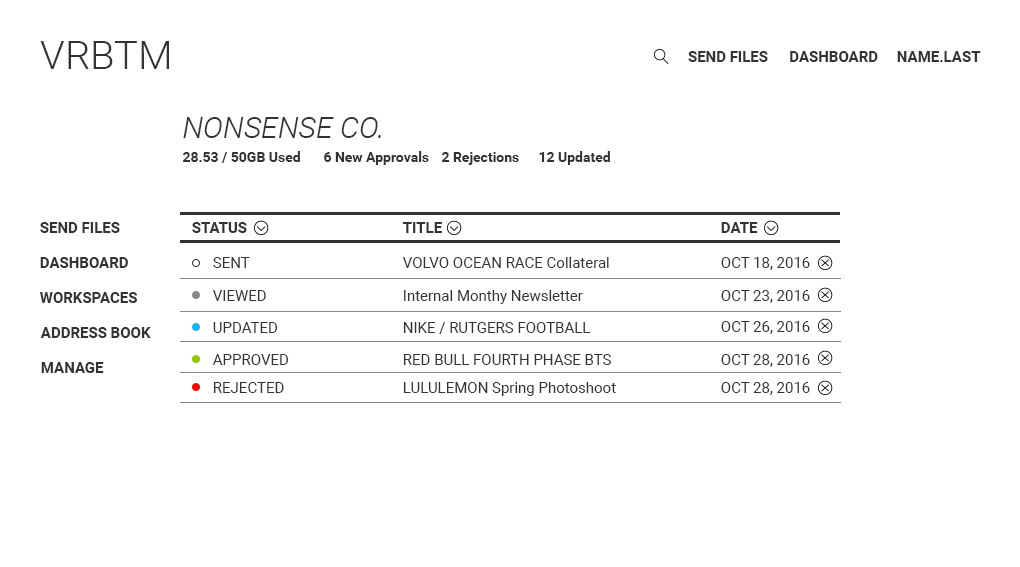Delete the Internal Monthy Newsletter entry
Viewport: 1020px width, 567px height.
(x=825, y=295)
